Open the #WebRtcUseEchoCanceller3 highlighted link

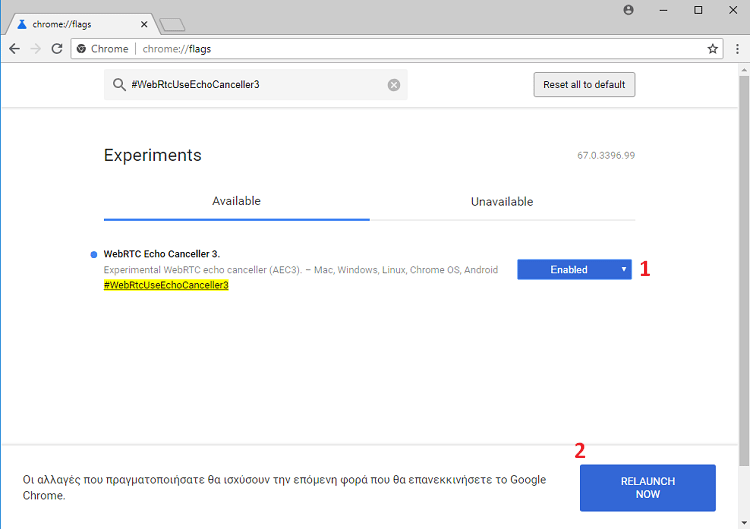point(166,285)
